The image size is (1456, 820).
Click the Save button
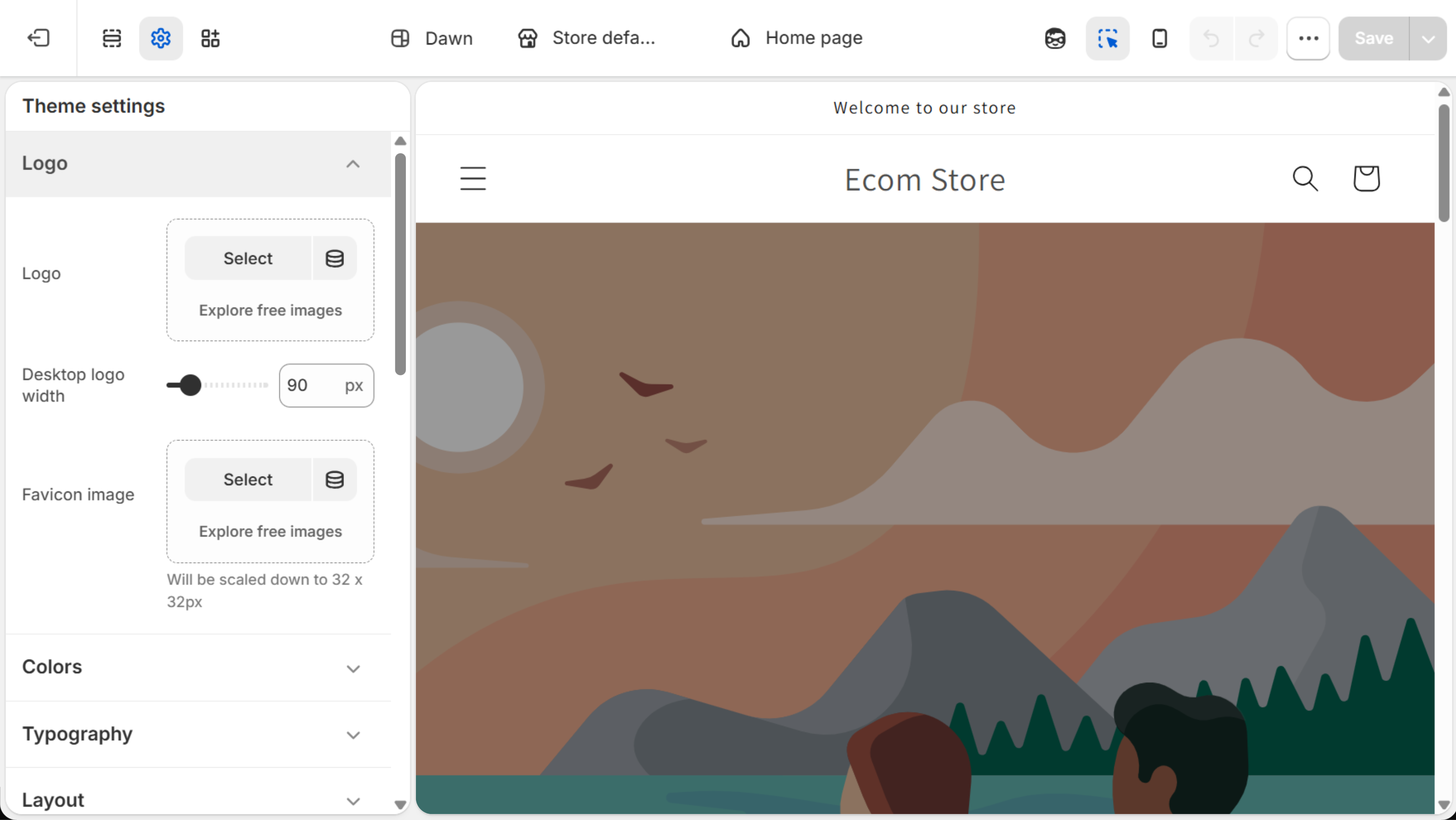1374,38
